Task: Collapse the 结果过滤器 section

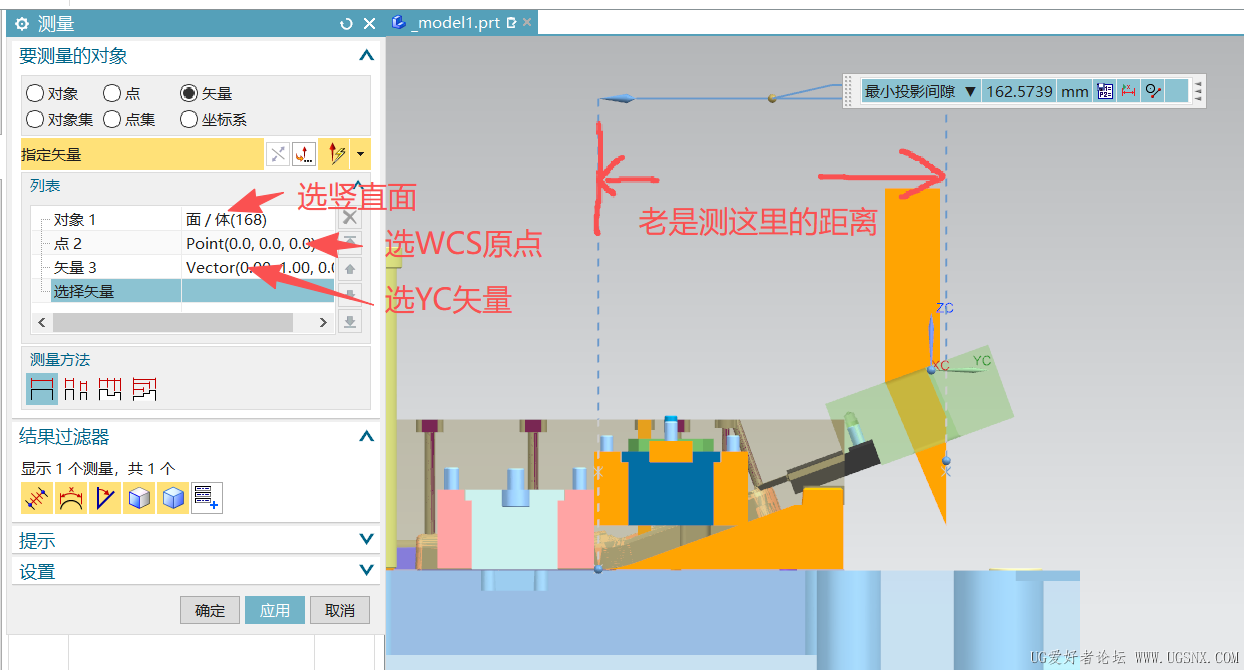Action: click(366, 436)
